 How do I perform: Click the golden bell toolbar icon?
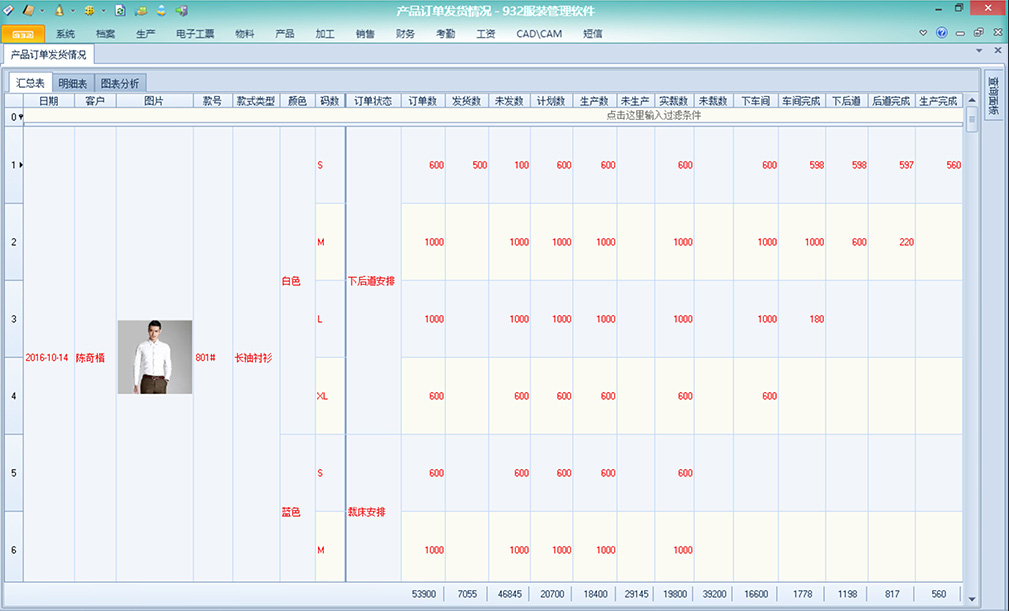(59, 10)
